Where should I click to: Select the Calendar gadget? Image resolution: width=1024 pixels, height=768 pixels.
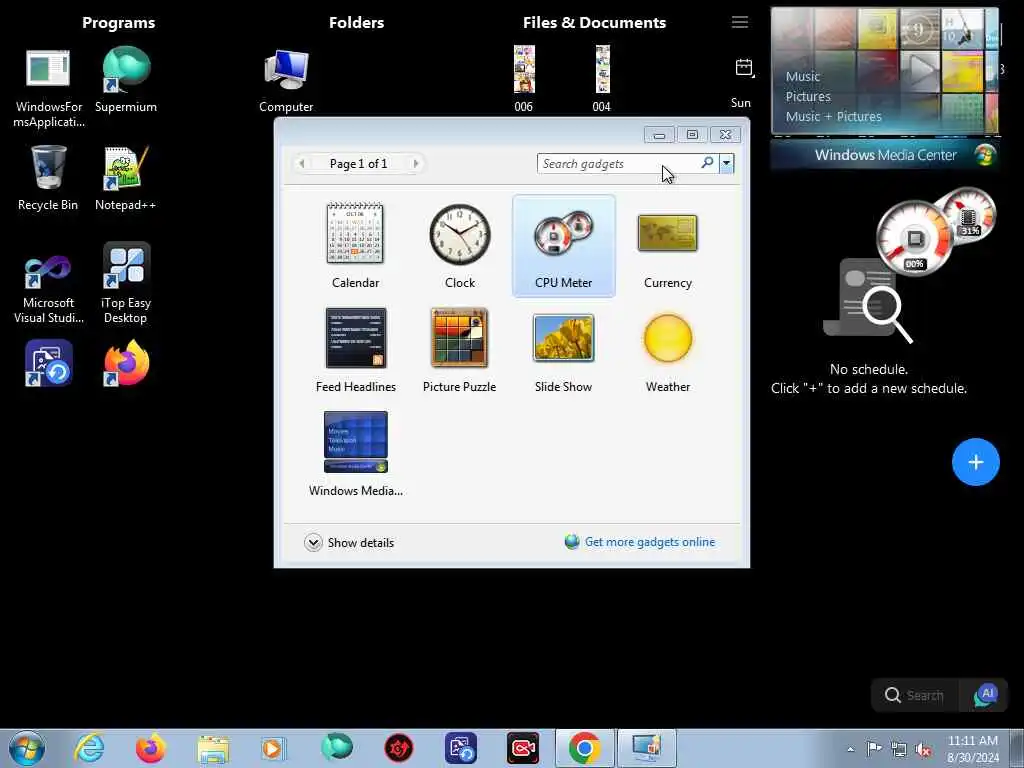click(355, 246)
